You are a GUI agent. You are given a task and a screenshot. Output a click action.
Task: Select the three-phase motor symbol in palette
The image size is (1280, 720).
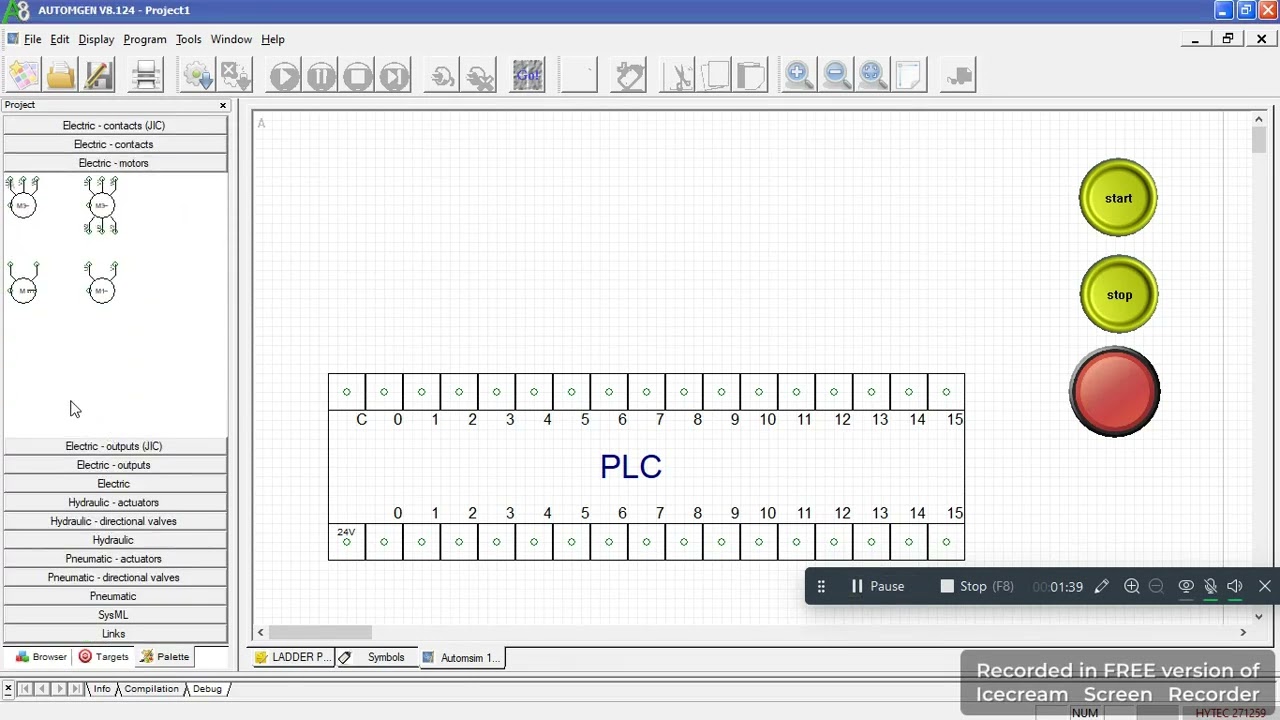[23, 198]
